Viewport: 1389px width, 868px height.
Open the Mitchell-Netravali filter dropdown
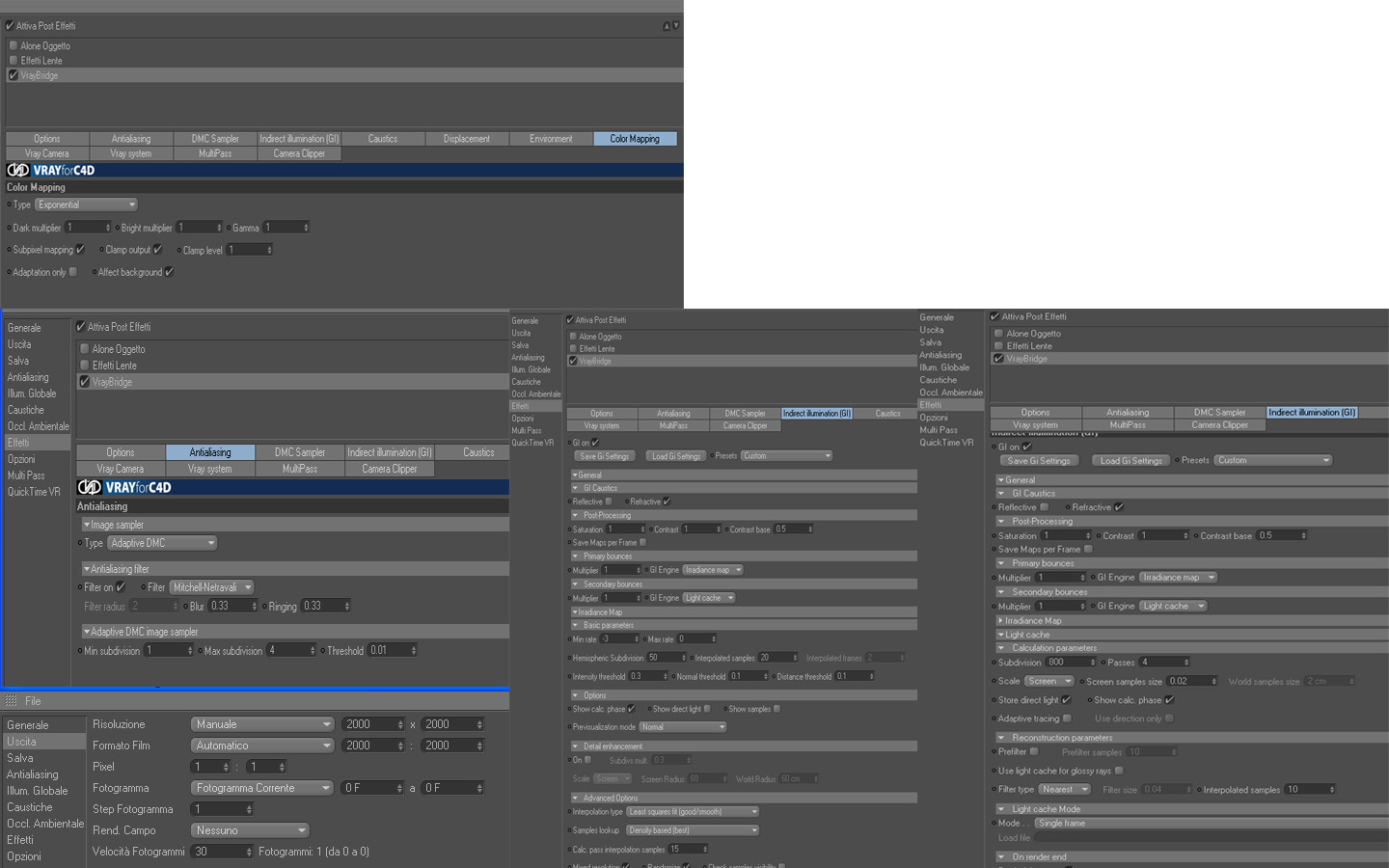click(x=212, y=587)
